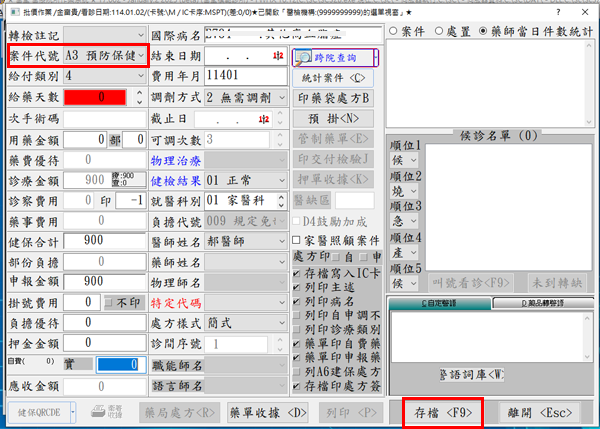Toggle the 存檔寫入IC卡 checkbox
Screen dimensions: 600x429
tap(297, 275)
